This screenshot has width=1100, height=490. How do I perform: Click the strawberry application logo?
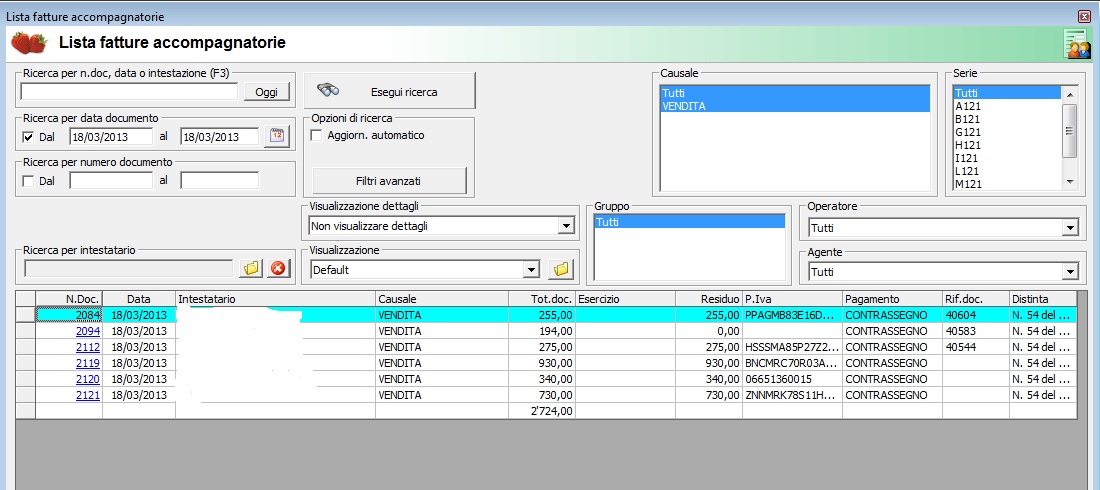point(29,43)
